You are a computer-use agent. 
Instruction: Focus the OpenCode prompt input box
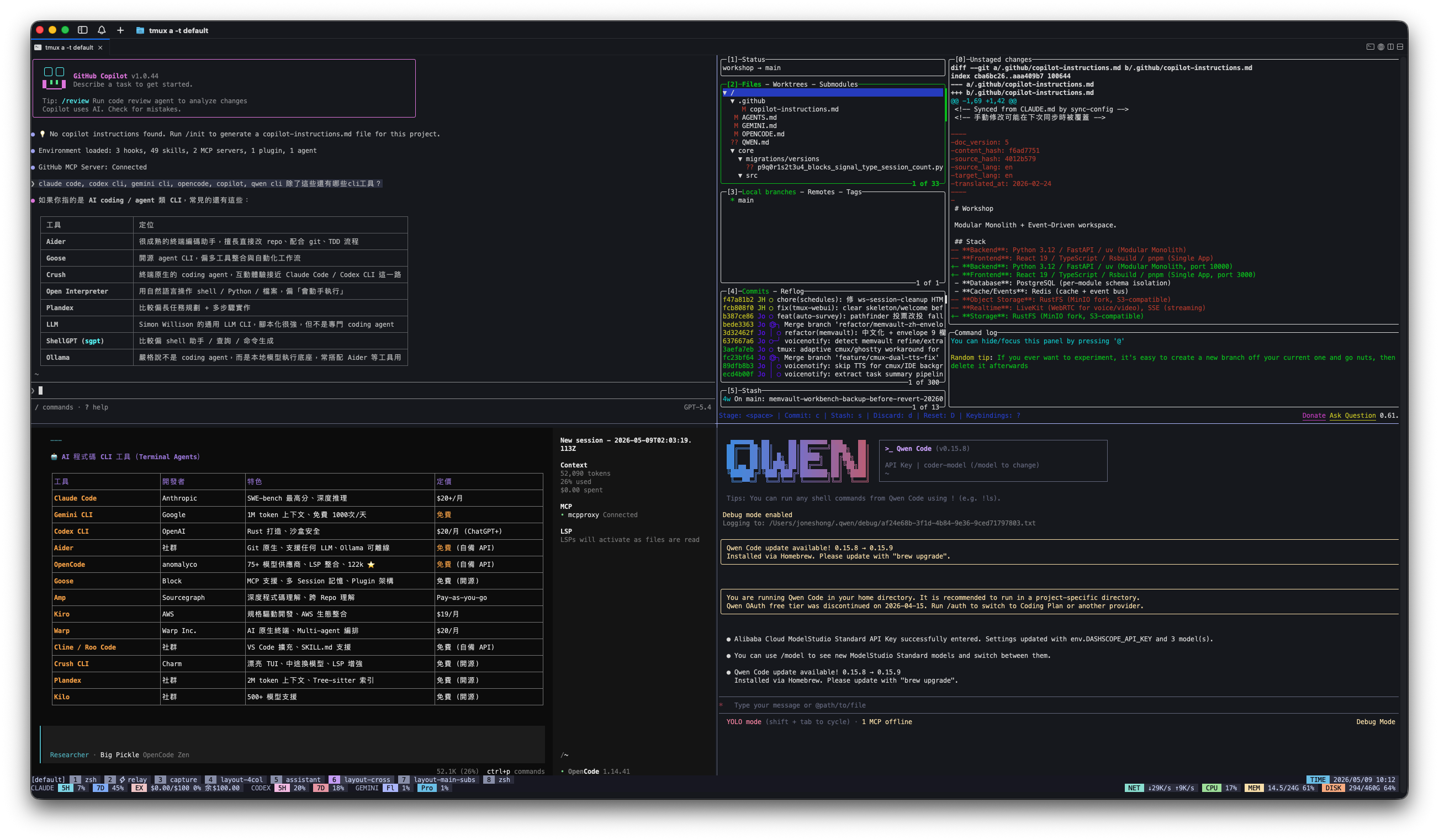[x=292, y=744]
